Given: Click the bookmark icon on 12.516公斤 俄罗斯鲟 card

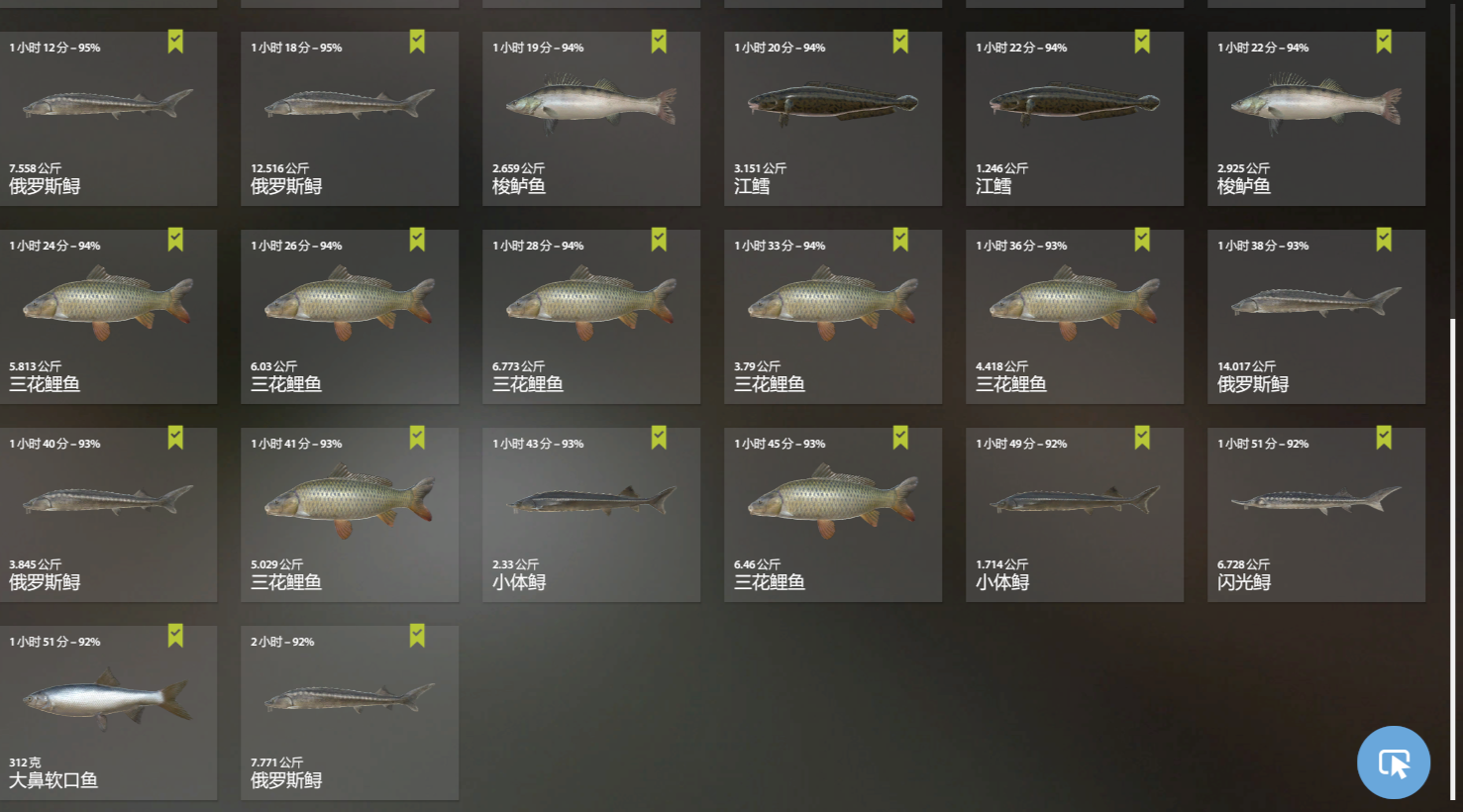Looking at the screenshot, I should 417,42.
